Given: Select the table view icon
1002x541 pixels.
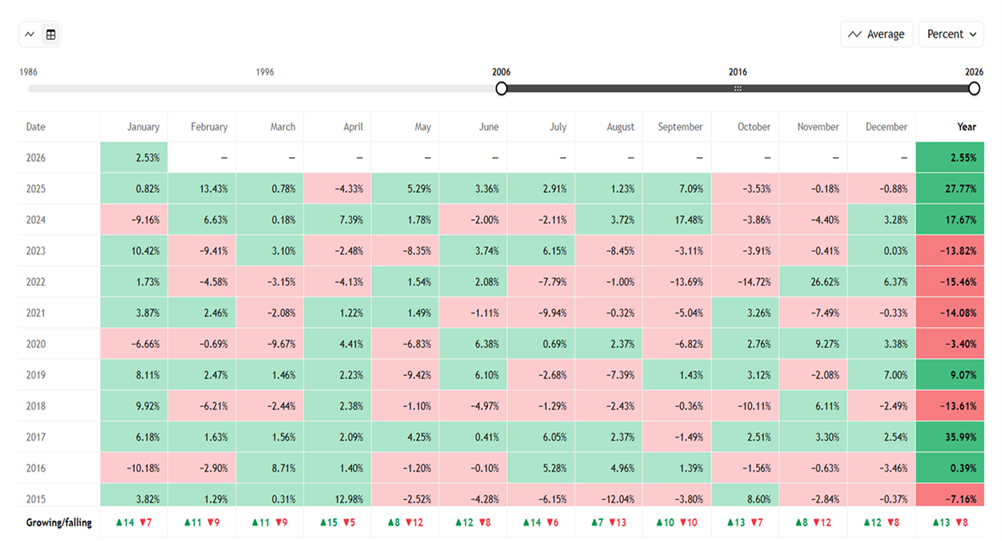Looking at the screenshot, I should pyautogui.click(x=51, y=34).
